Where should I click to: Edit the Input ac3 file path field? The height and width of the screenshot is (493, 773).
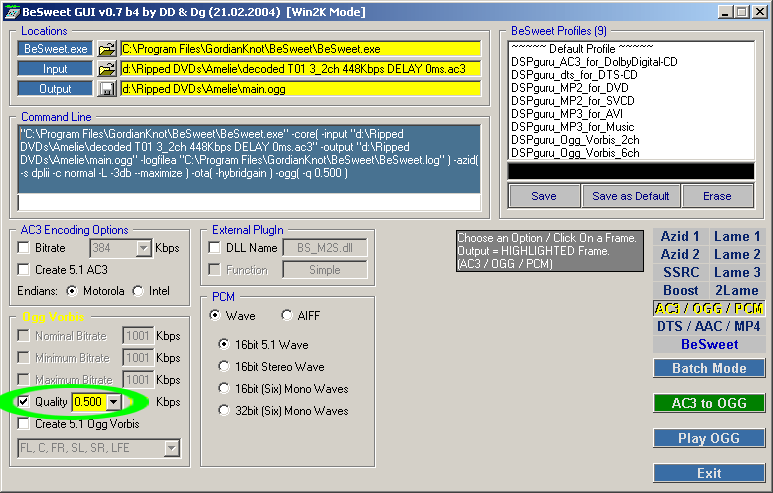300,69
